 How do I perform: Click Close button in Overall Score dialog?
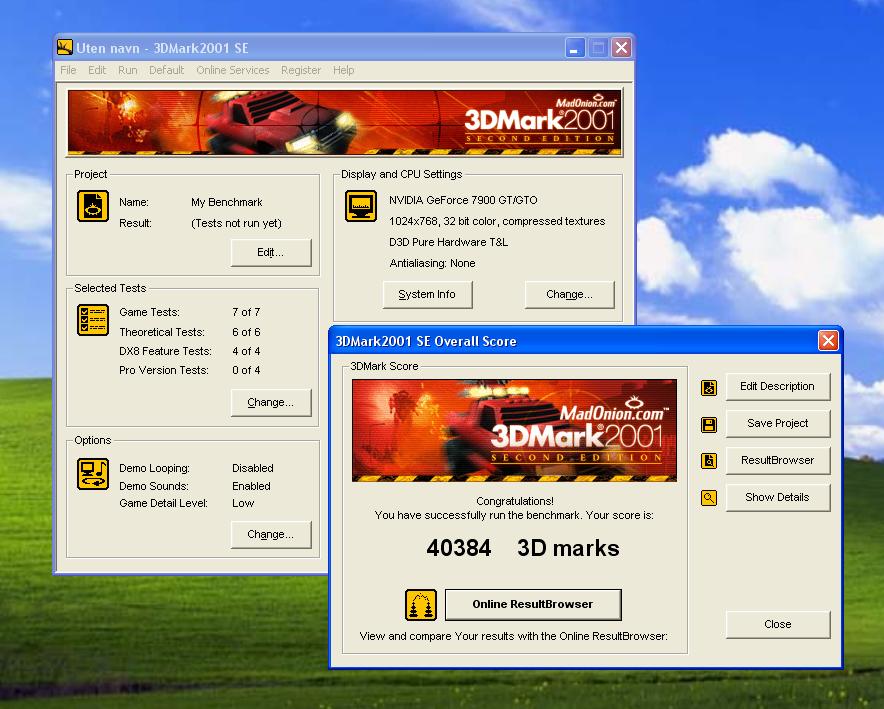click(777, 624)
